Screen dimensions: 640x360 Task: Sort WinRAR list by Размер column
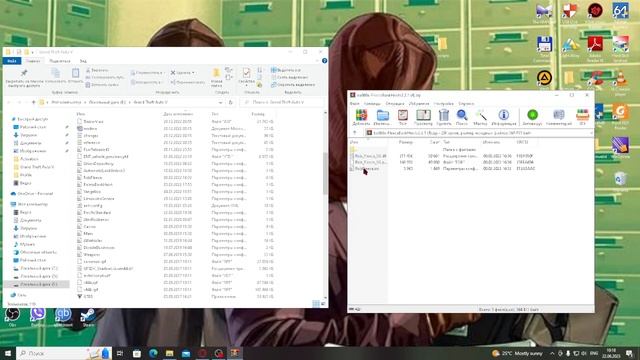406,142
